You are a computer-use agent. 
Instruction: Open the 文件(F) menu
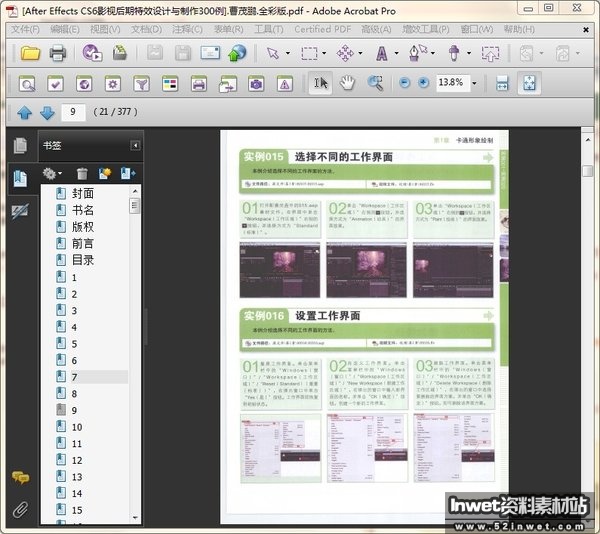tap(25, 29)
